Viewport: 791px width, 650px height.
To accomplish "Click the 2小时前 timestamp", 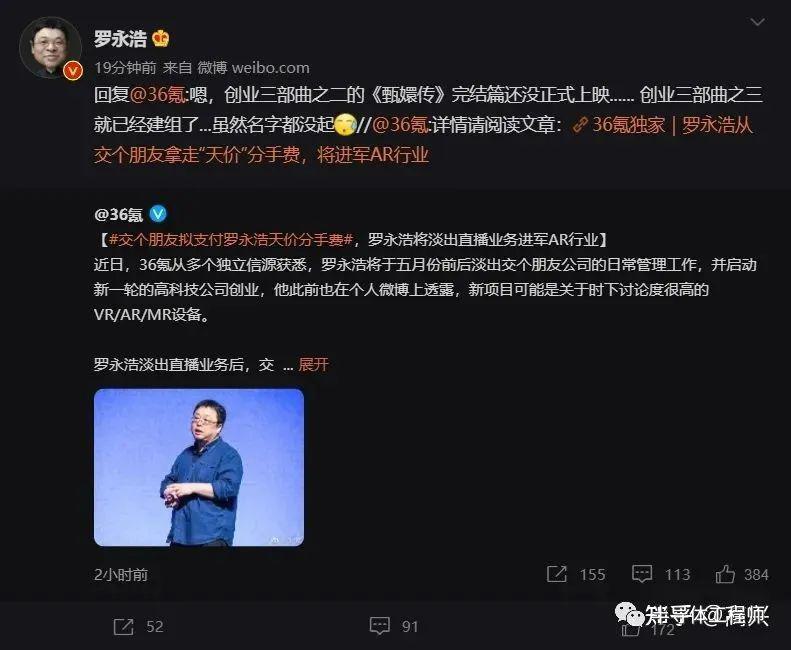I will [x=121, y=574].
